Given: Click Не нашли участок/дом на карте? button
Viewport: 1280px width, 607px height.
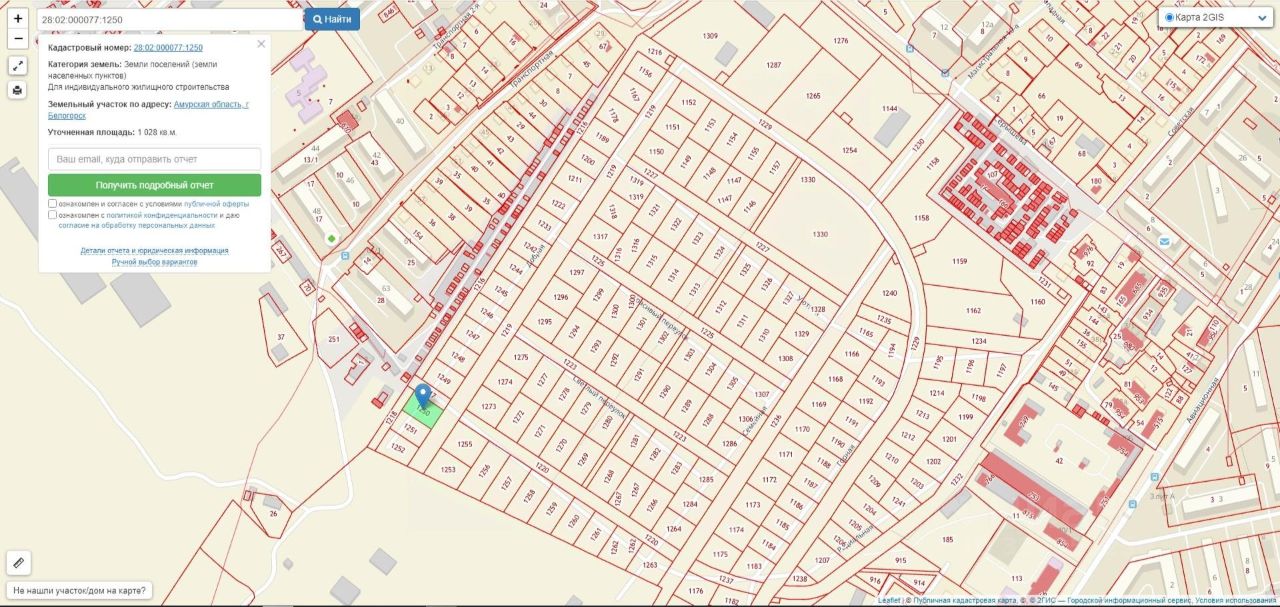Looking at the screenshot, I should [x=78, y=590].
